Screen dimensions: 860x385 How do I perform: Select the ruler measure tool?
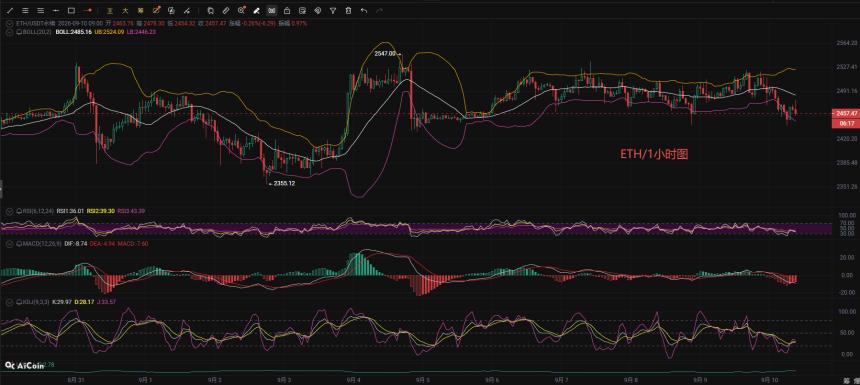[225, 10]
